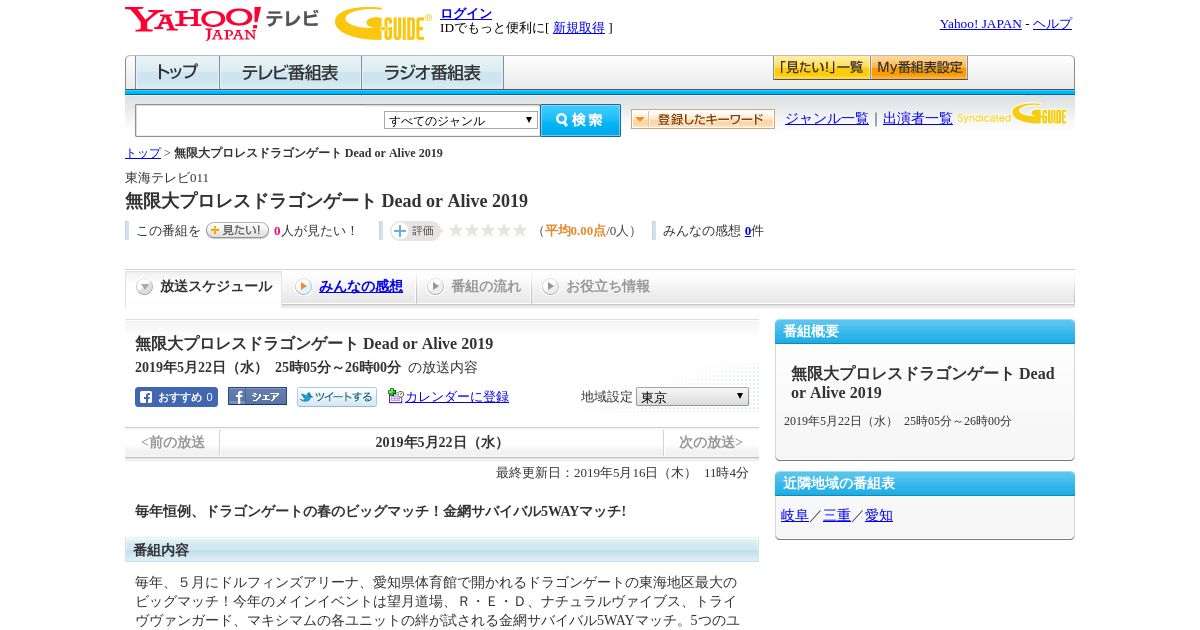Click the fifth rating star

click(x=520, y=230)
